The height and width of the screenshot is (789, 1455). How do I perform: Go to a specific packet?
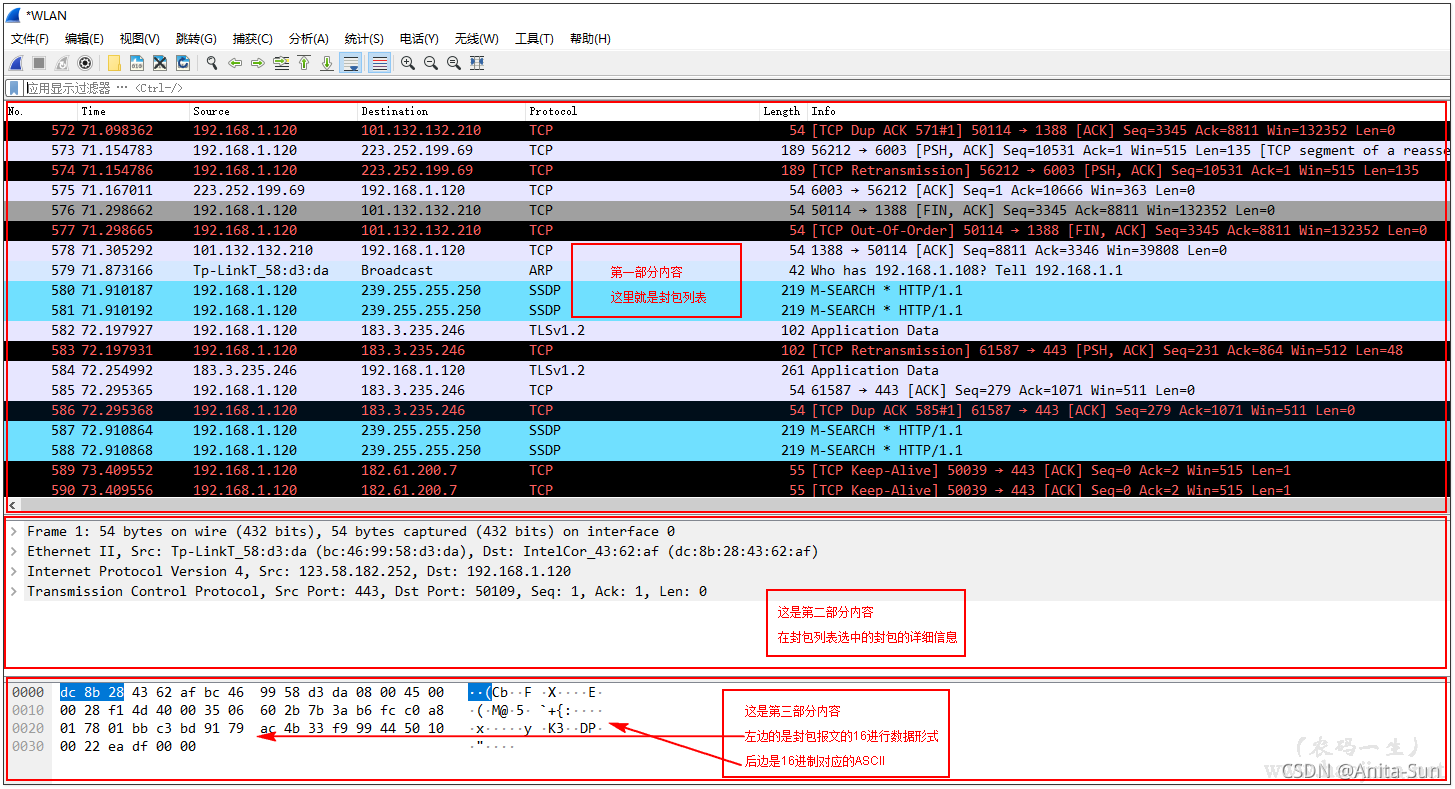(x=281, y=63)
